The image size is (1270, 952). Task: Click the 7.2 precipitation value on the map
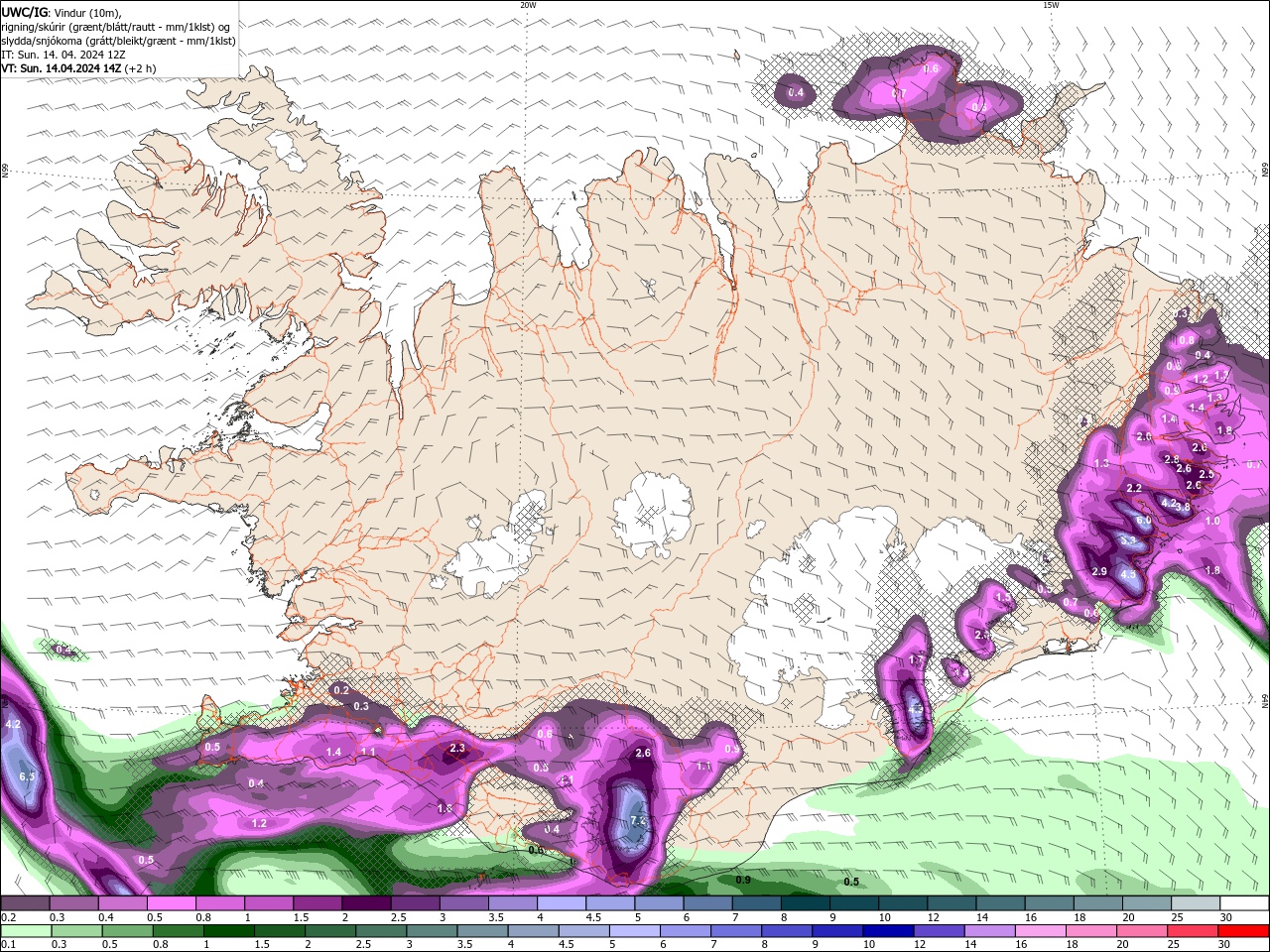tap(639, 820)
